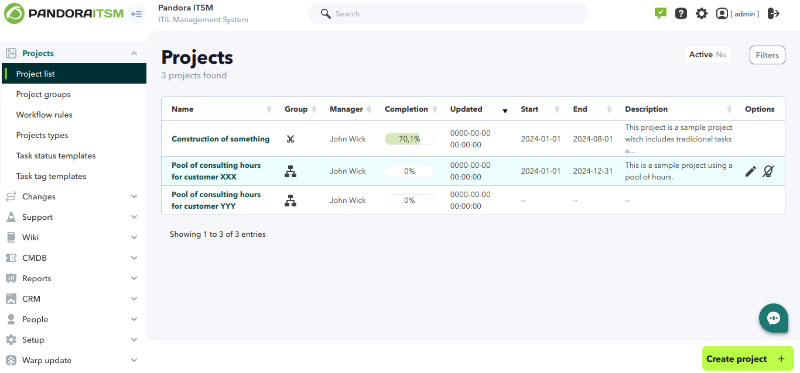Open the settings gear icon in header
The width and height of the screenshot is (800, 373).
click(x=702, y=14)
